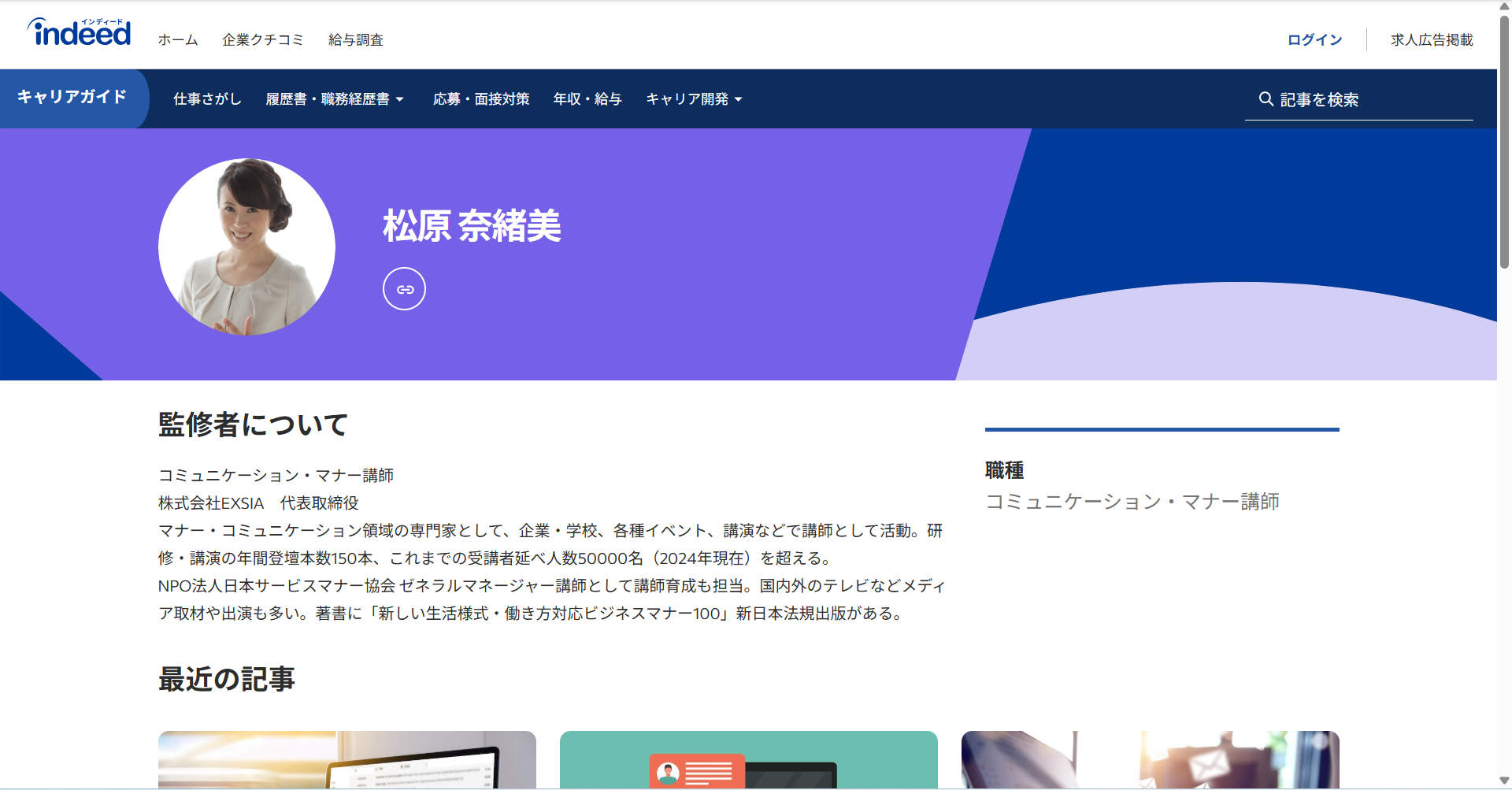Click the ログイン link

pos(1314,40)
